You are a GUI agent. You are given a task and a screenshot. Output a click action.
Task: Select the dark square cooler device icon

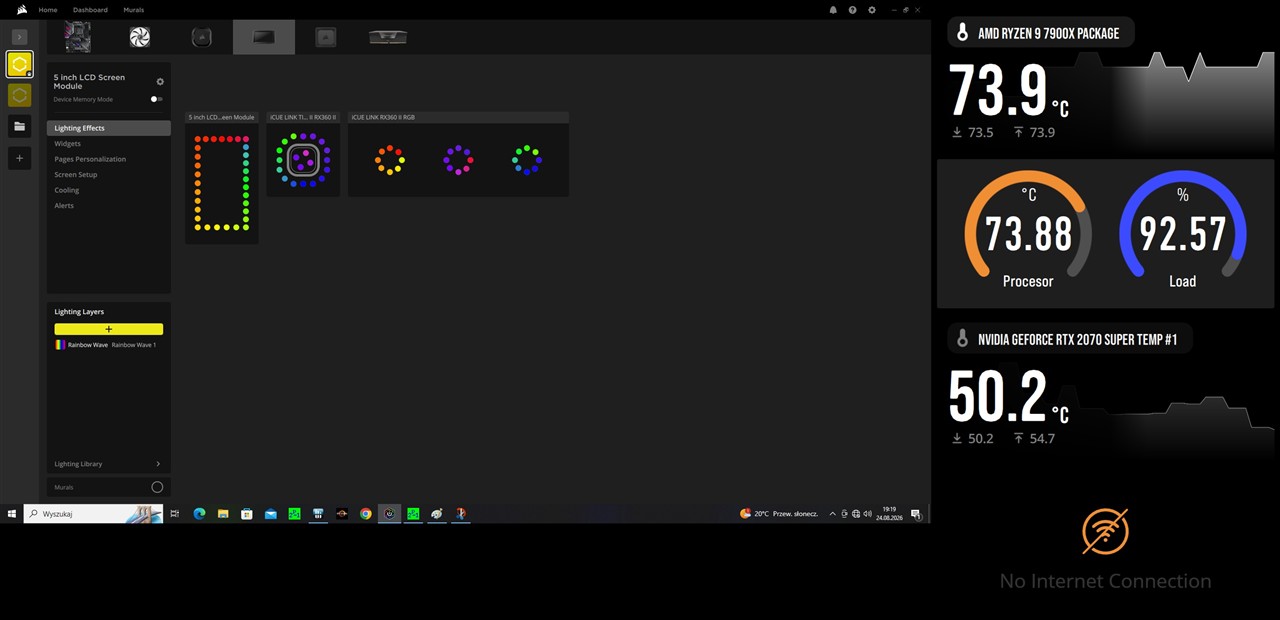pyautogui.click(x=325, y=37)
